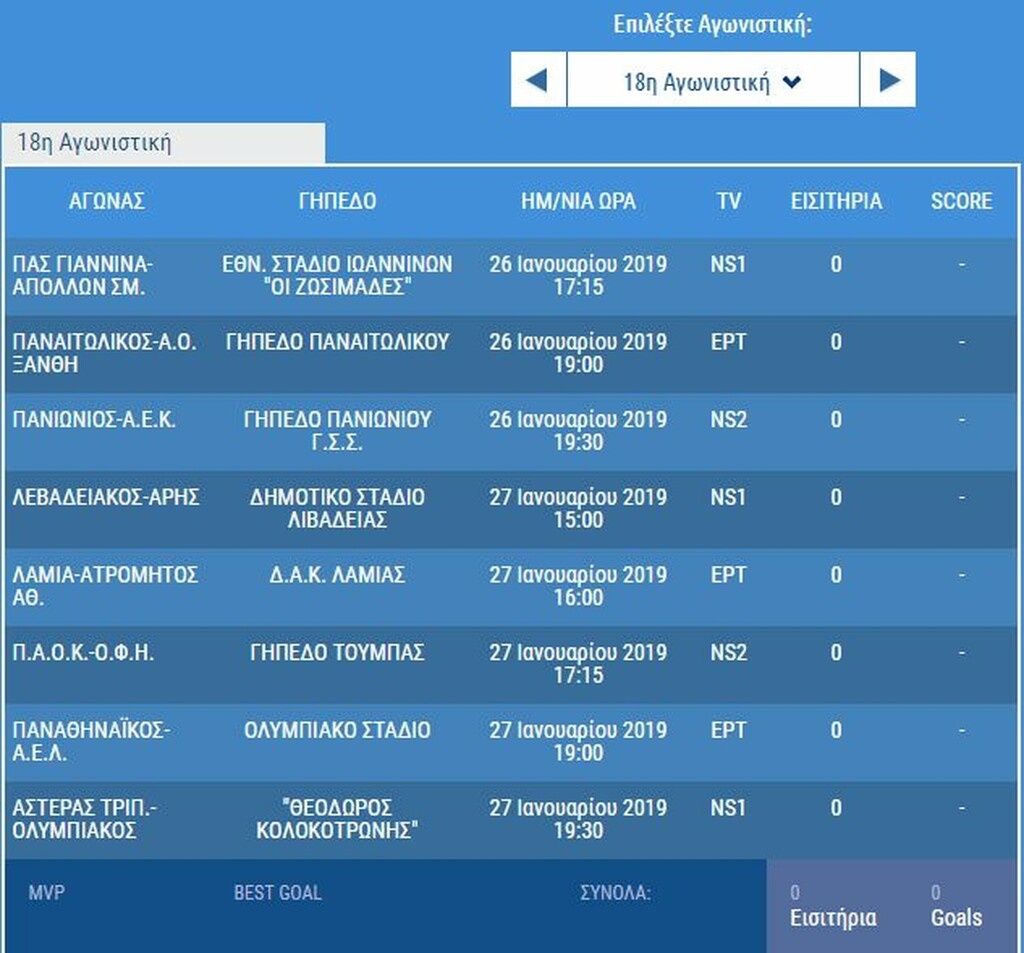
Task: Open the ΠΑΝΑΙΤΩΛΙΚΟΣ-Α.Ο. ΞΑΝΘΗ match
Action: tap(104, 353)
